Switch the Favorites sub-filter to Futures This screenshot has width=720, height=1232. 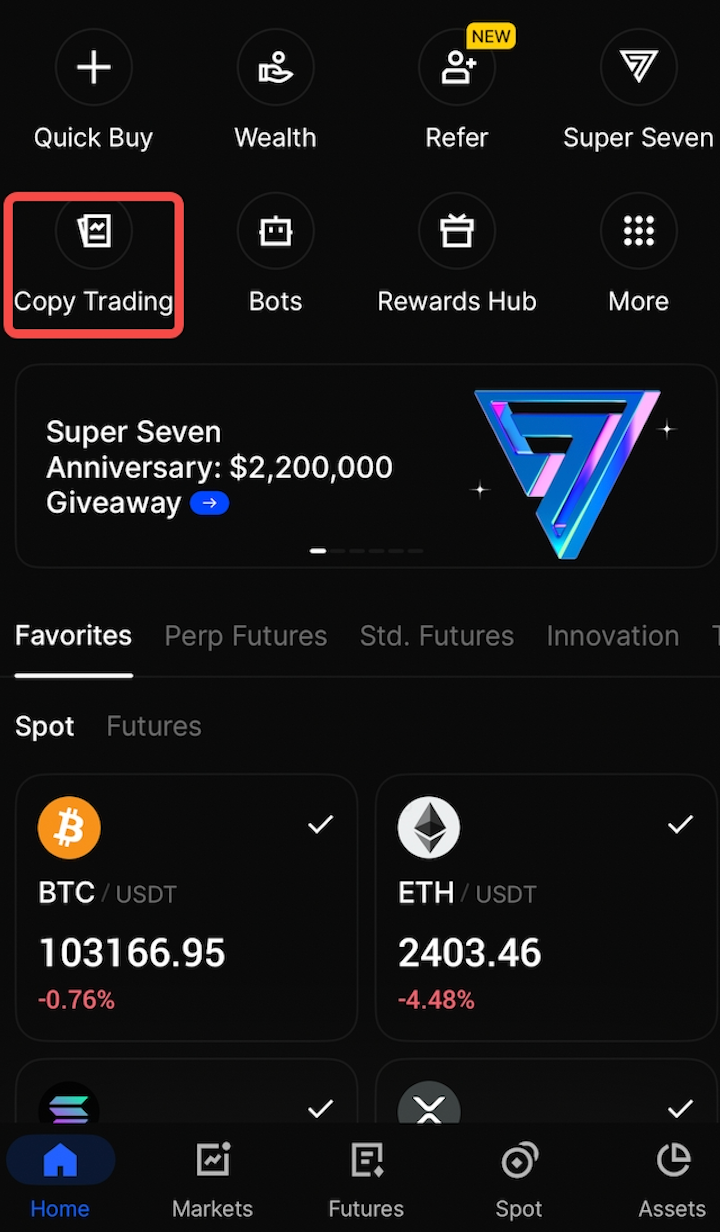point(154,726)
